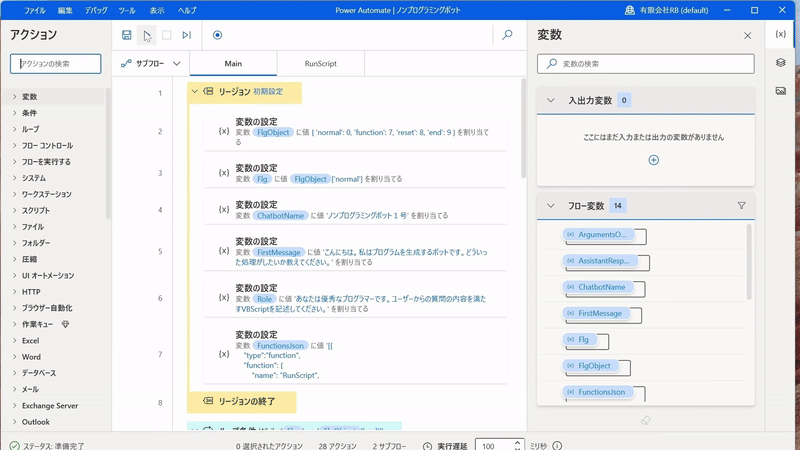Collapse the 入出力変数 section
Screen dimensions: 800x450
[551, 100]
